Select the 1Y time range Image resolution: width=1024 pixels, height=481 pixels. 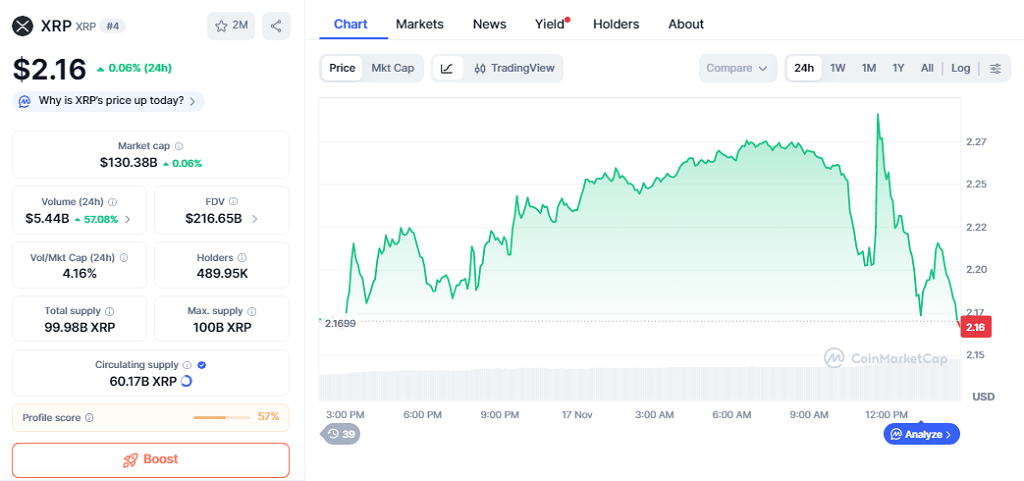coord(899,68)
